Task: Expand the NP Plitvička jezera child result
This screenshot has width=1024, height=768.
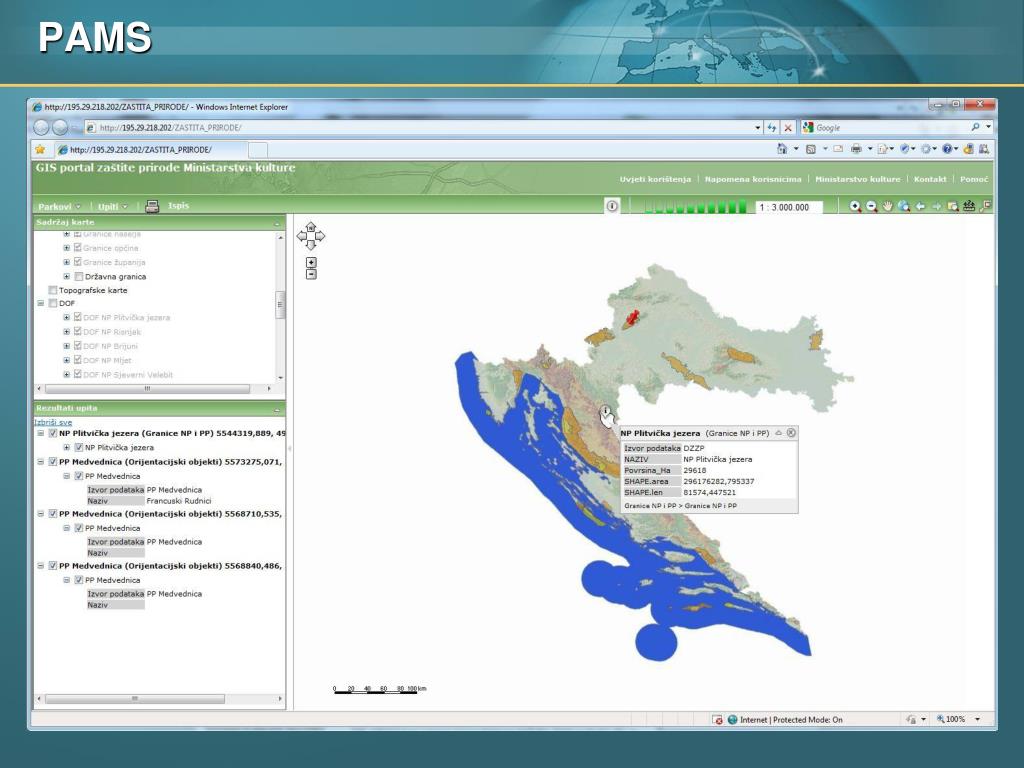Action: pos(67,447)
